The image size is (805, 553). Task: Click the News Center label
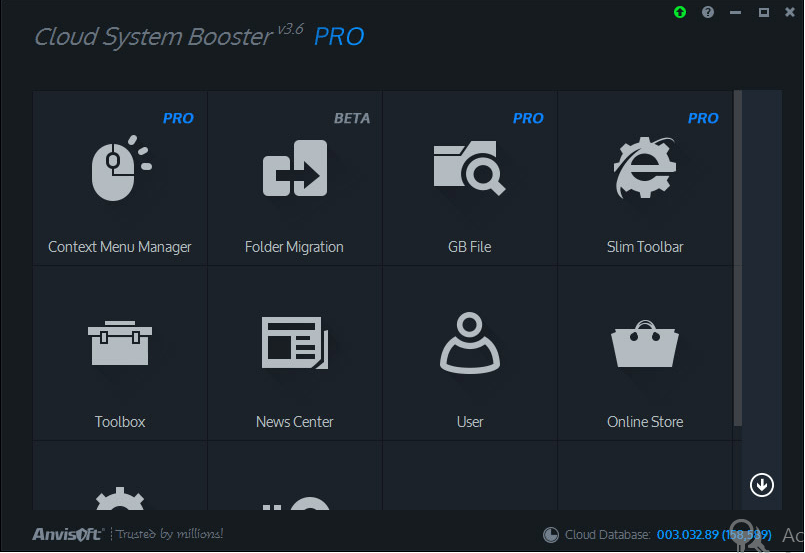click(x=295, y=422)
